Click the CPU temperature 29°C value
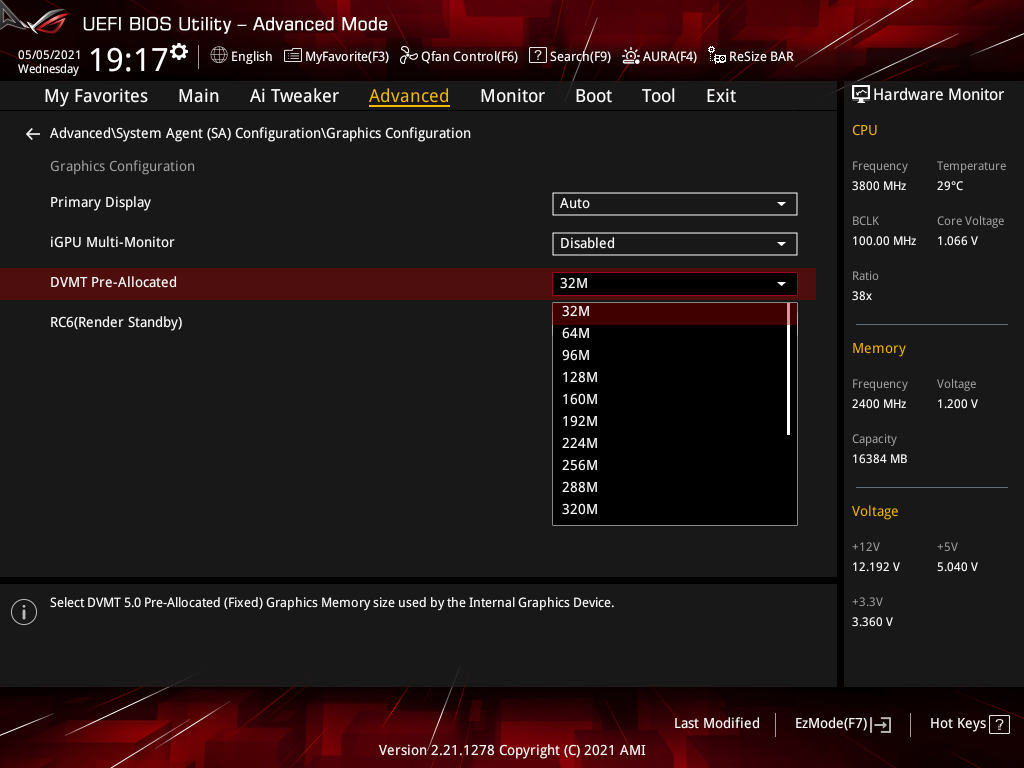Screen dimensions: 1024x768 click(x=950, y=186)
